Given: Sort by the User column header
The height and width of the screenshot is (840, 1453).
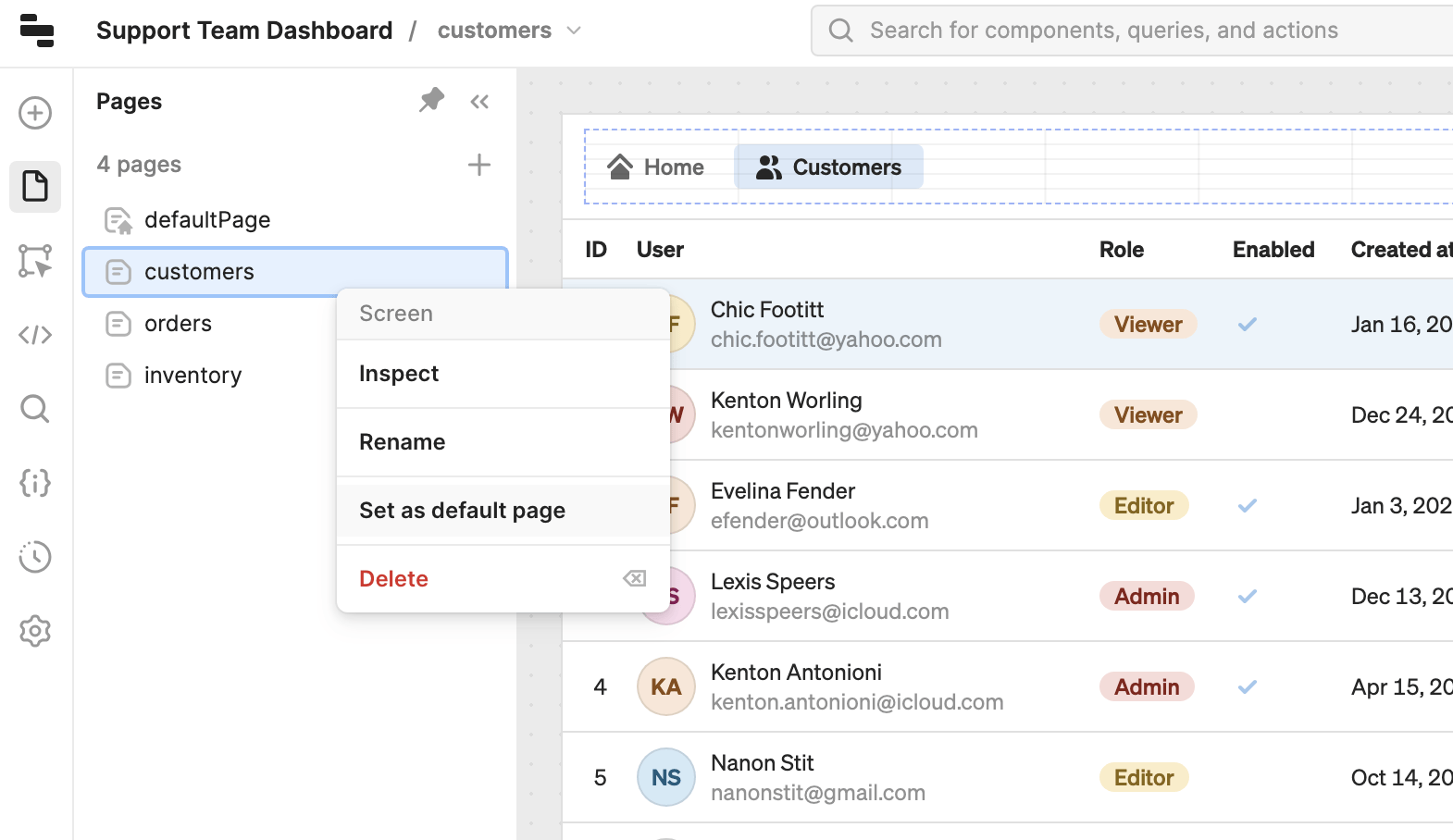Looking at the screenshot, I should [660, 250].
